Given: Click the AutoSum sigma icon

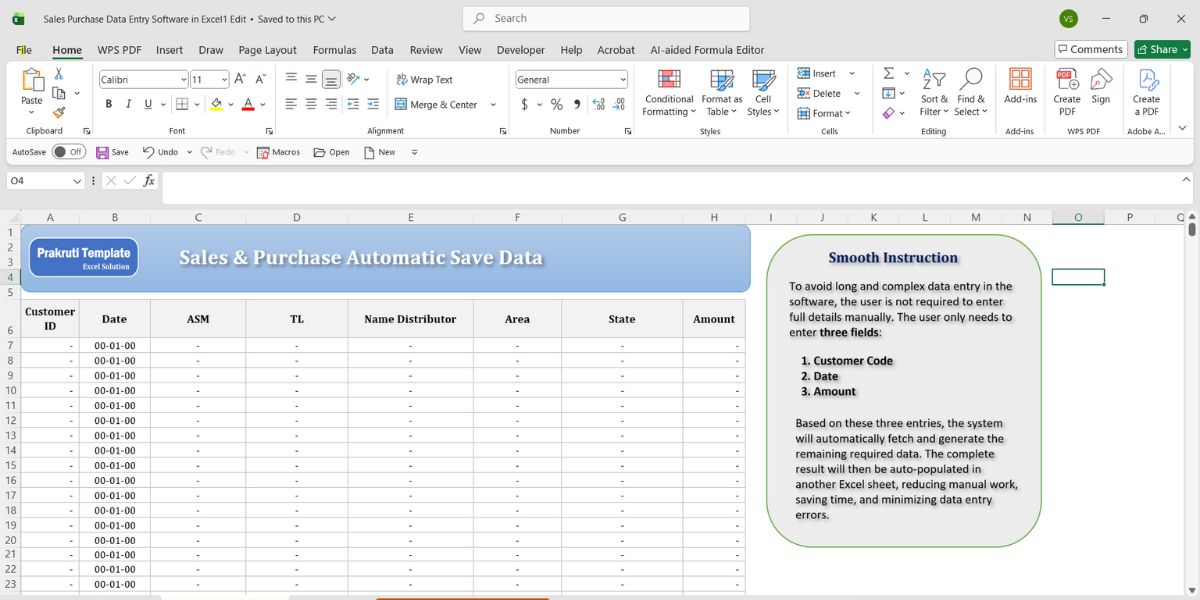Looking at the screenshot, I should coord(888,74).
